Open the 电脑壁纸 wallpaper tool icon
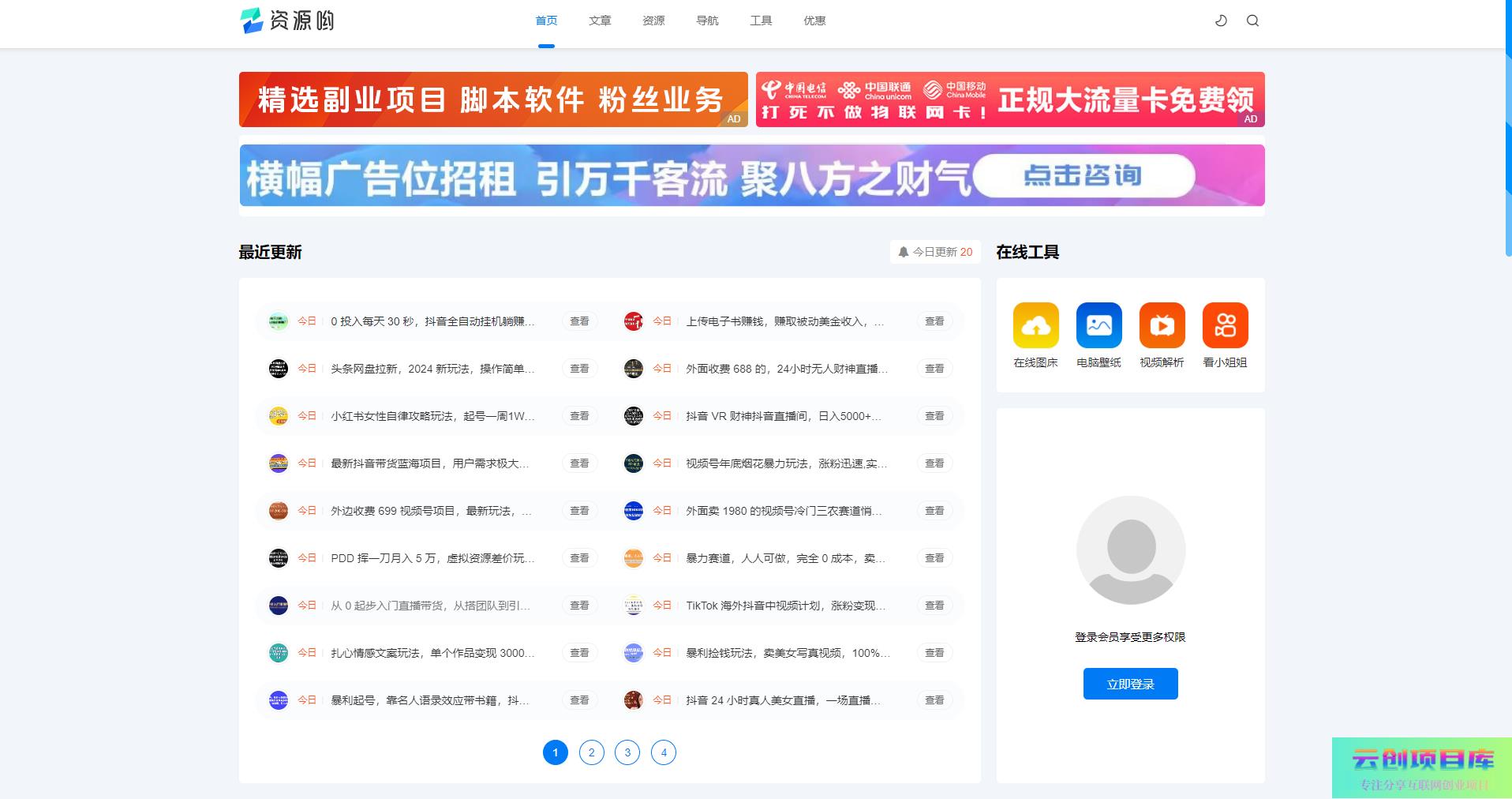Viewport: 1512px width, 799px height. (1098, 325)
